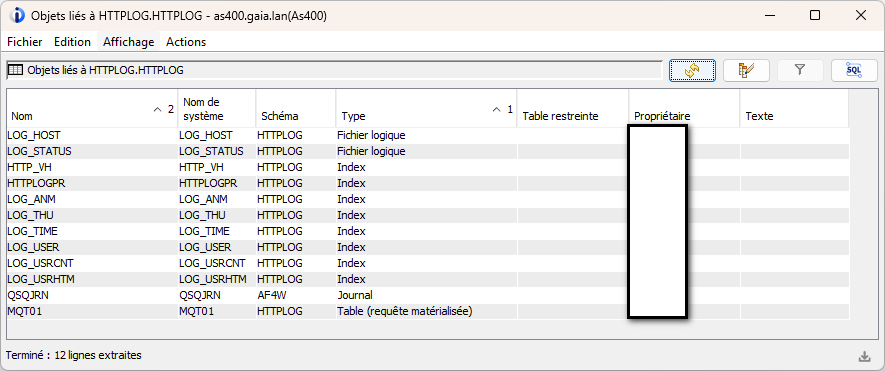
Task: Click the export download icon in status bar
Action: point(864,356)
